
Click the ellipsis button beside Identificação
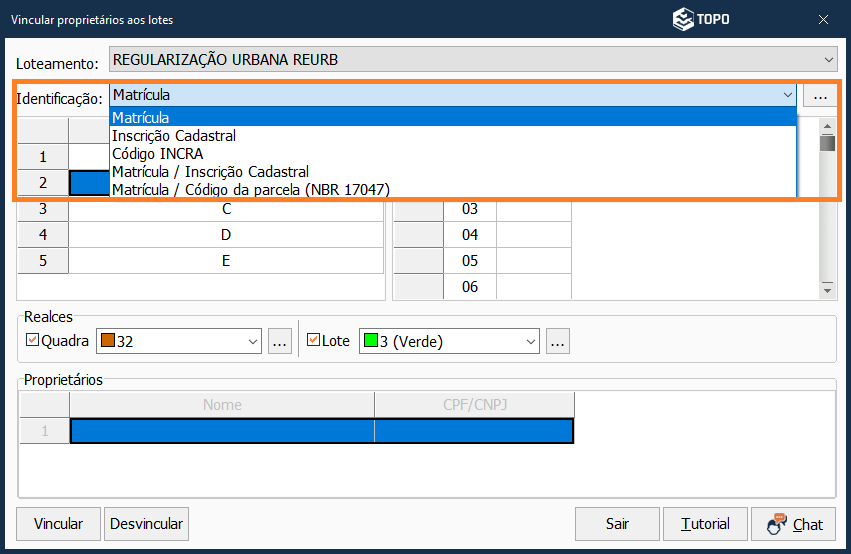click(x=820, y=96)
